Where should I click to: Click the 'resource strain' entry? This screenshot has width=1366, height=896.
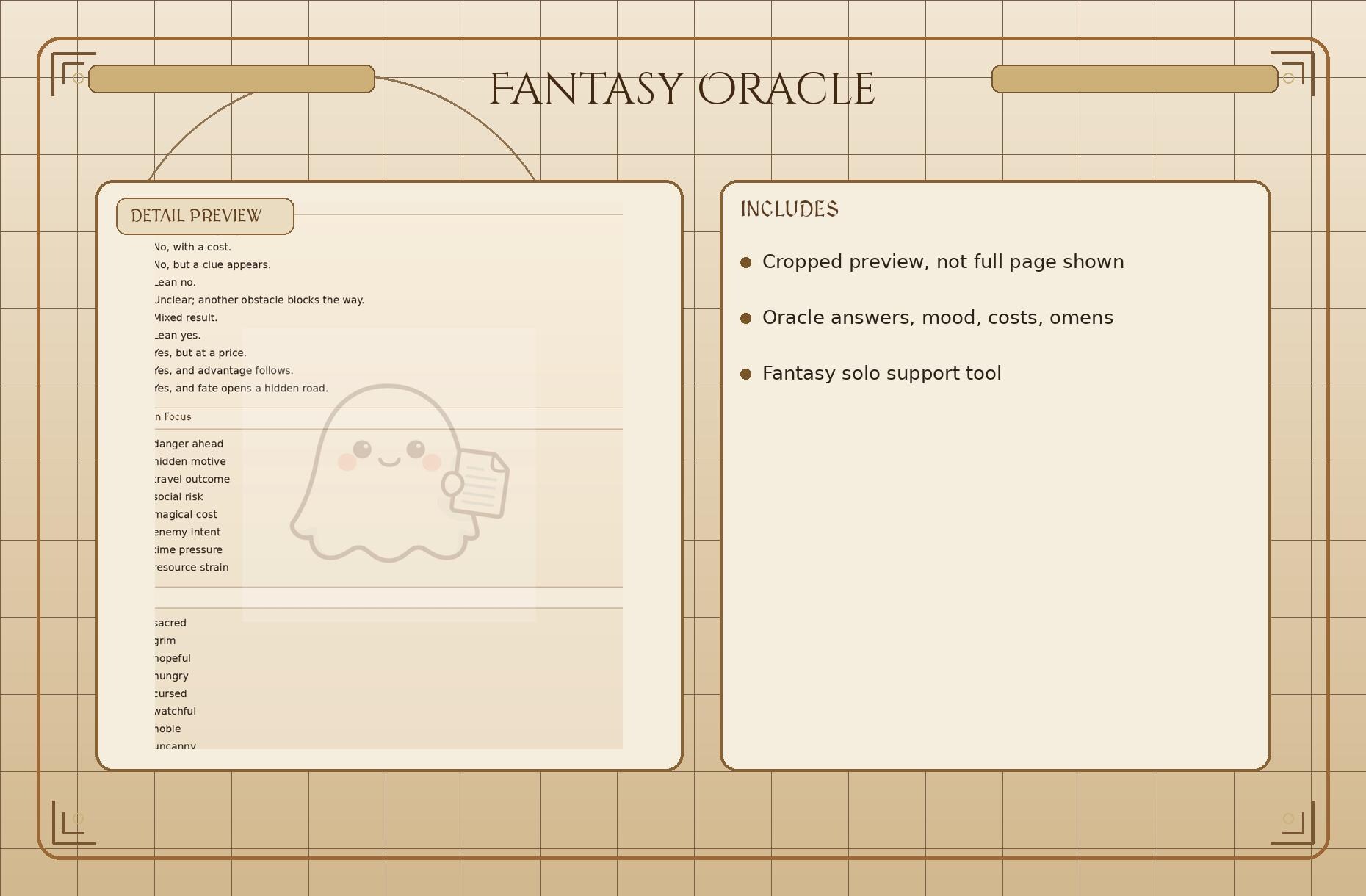[192, 567]
